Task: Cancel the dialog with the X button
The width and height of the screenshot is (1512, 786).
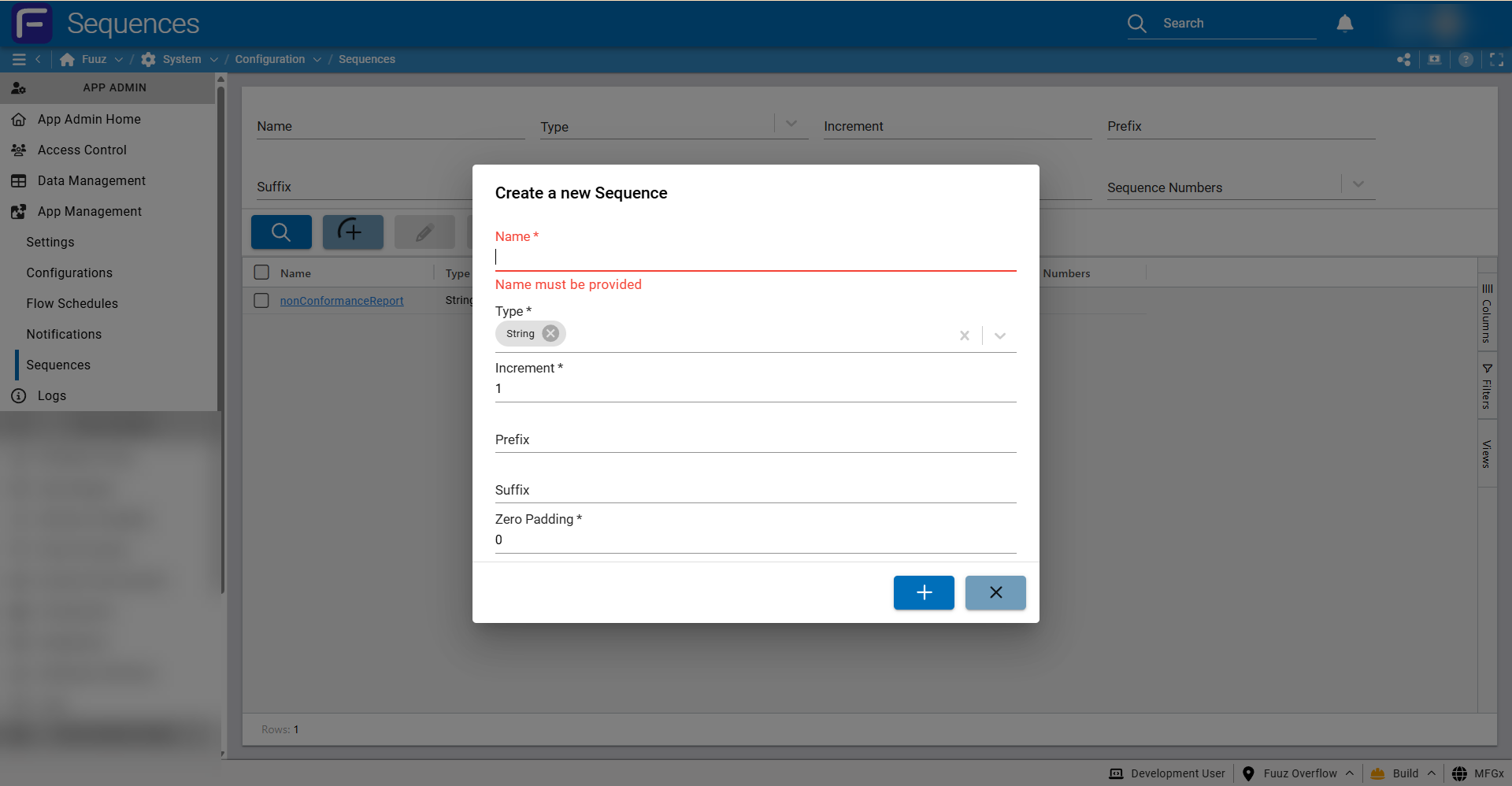Action: (x=995, y=592)
